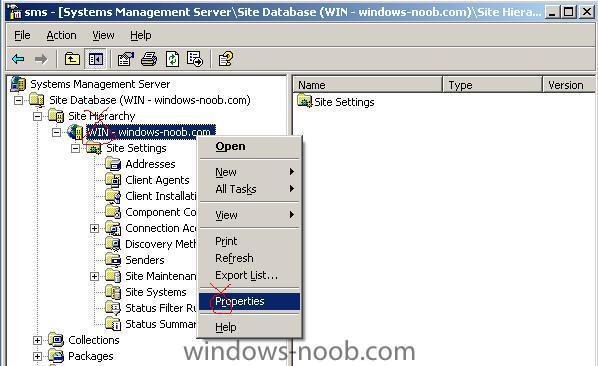Click the Export List toolbar icon

[195, 59]
